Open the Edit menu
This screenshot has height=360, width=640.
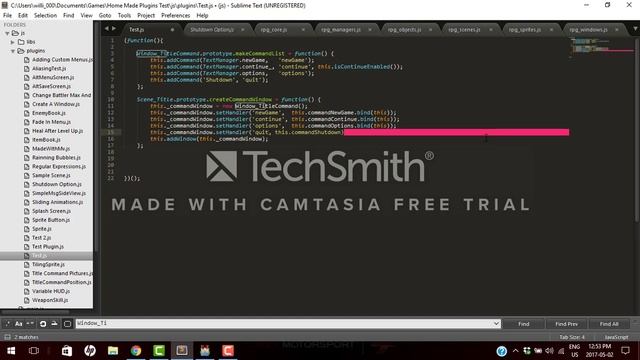point(23,16)
